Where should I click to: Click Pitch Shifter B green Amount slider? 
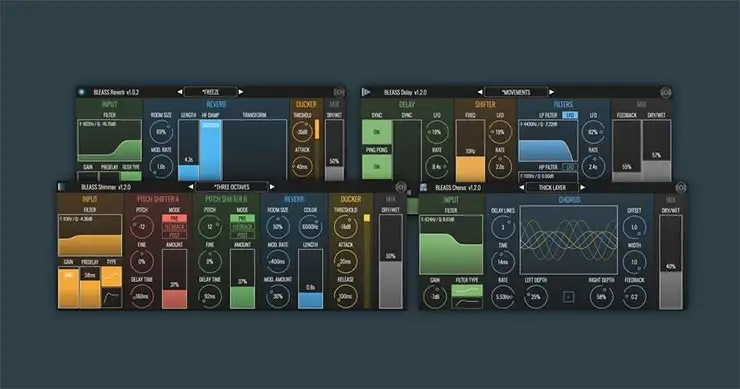(242, 279)
